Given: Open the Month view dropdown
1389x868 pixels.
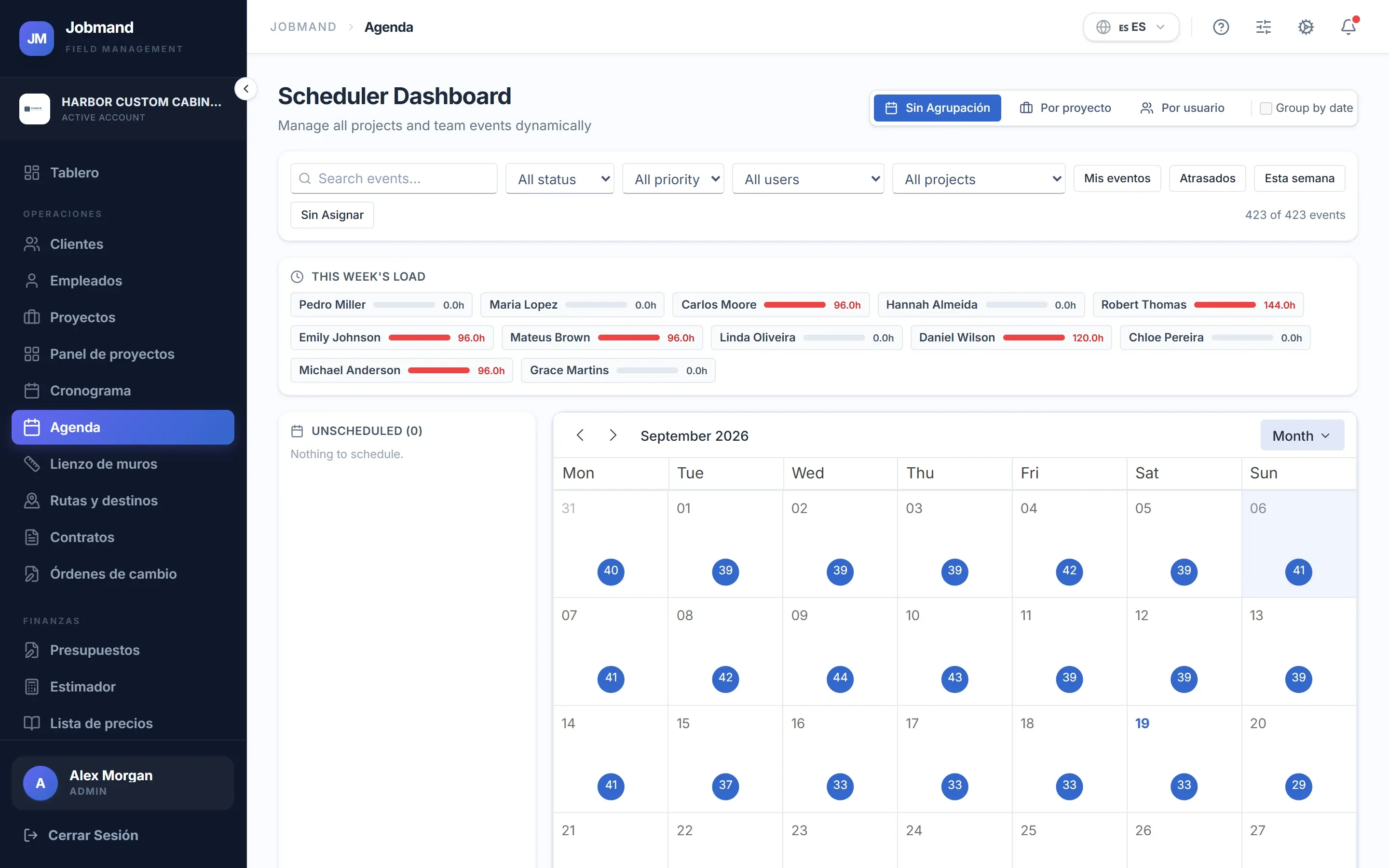Looking at the screenshot, I should (x=1302, y=435).
